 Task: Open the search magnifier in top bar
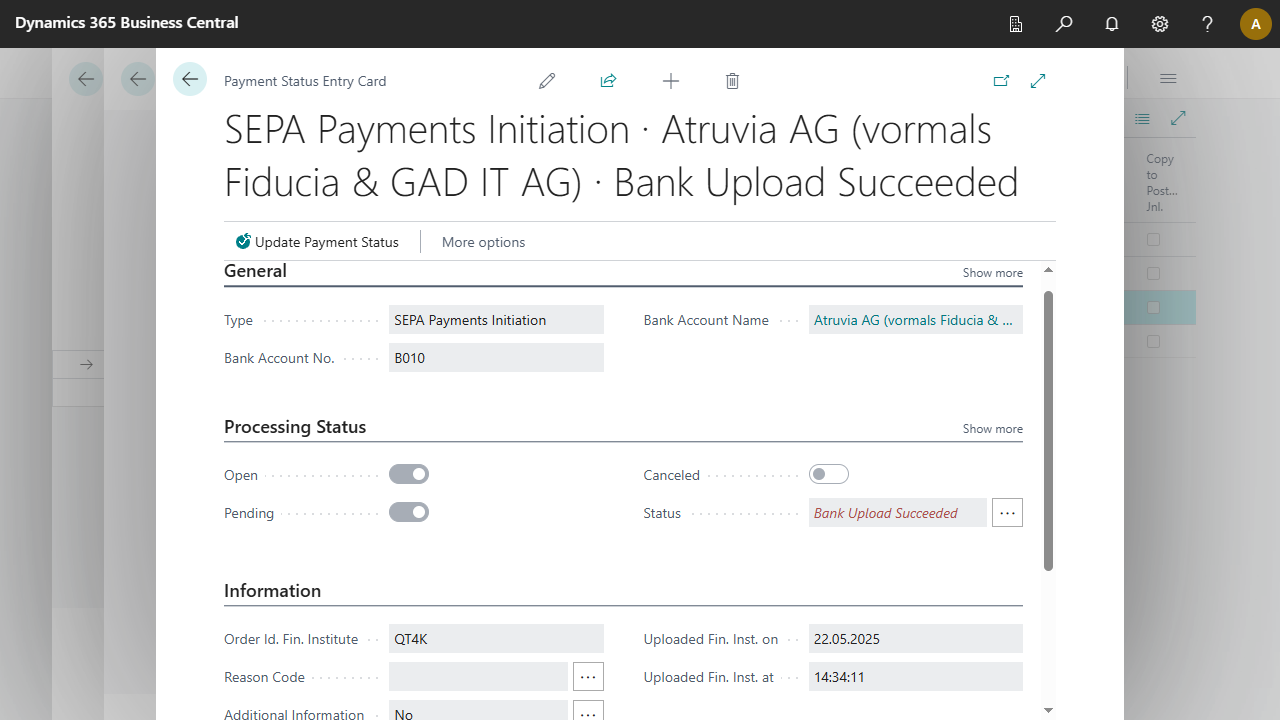(1064, 24)
